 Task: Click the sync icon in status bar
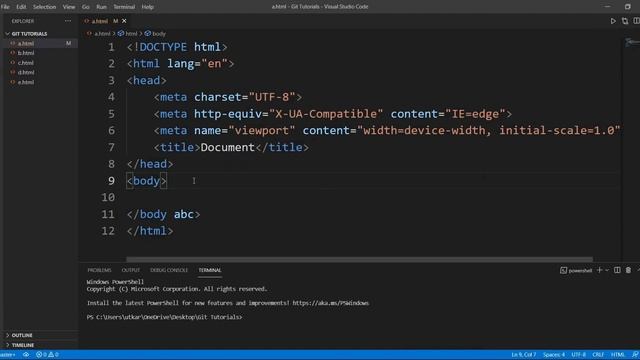(x=26, y=355)
